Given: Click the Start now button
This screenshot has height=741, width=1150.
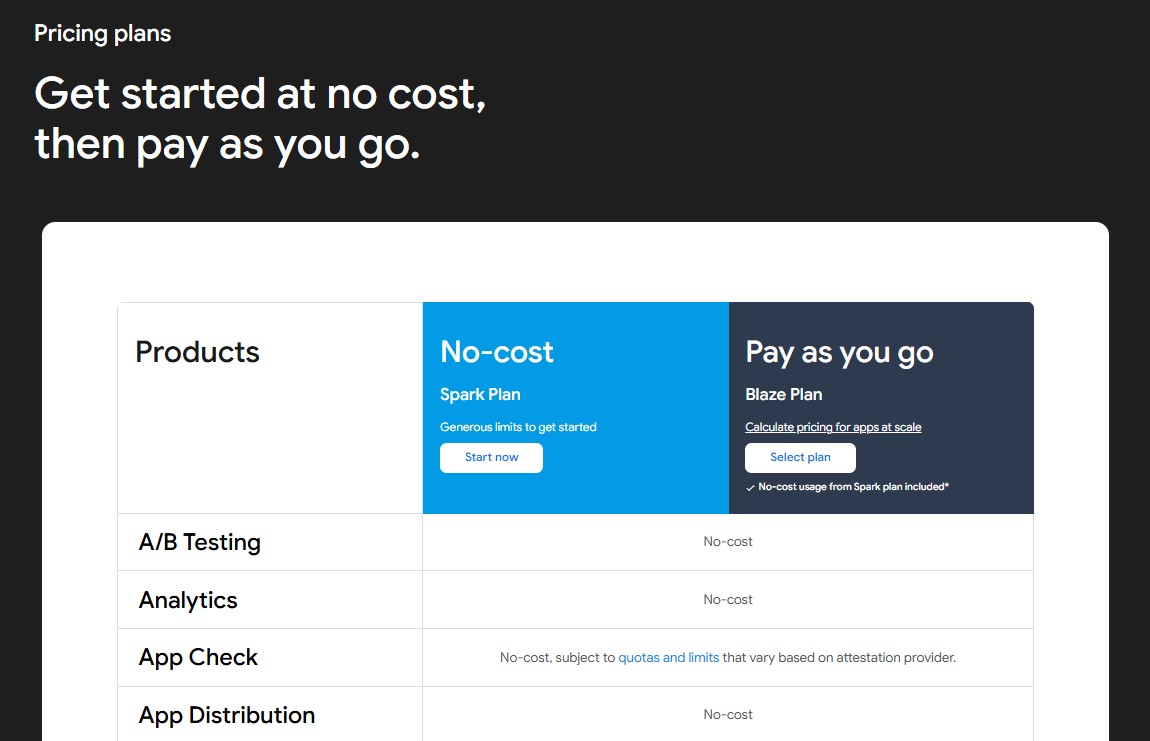Looking at the screenshot, I should (x=491, y=458).
